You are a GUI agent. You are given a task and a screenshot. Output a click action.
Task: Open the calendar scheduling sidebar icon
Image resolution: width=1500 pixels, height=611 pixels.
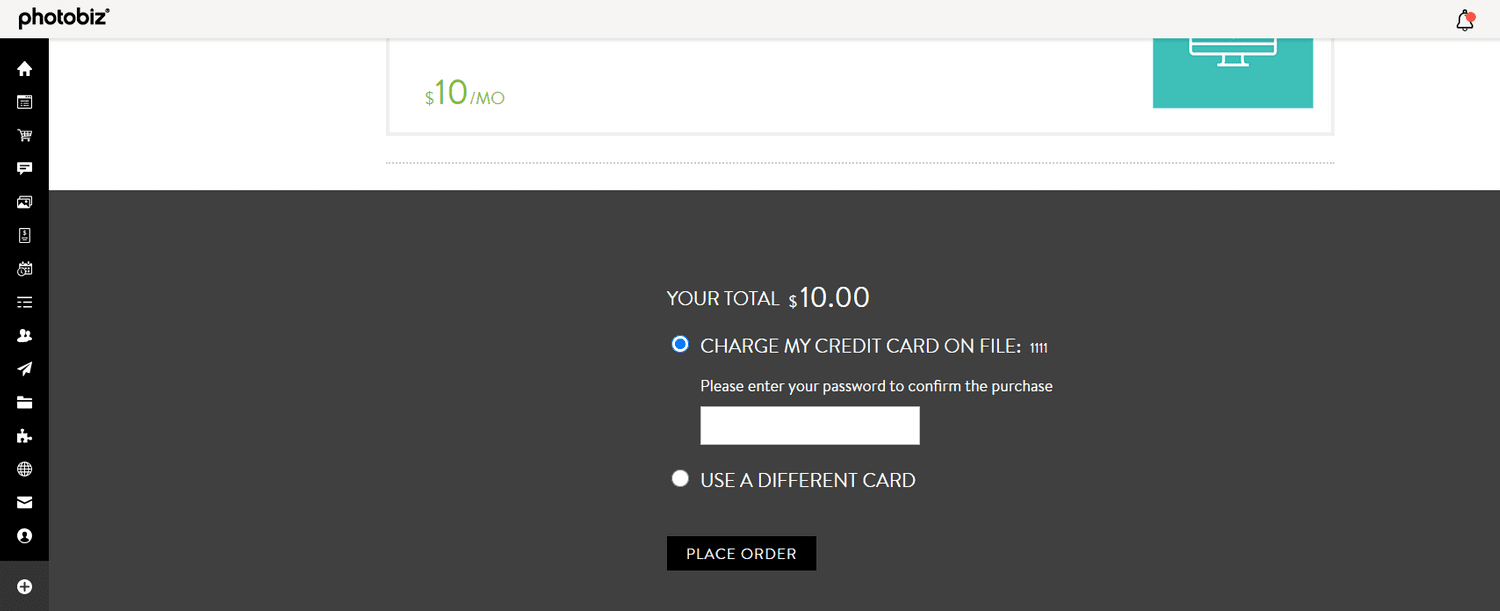coord(25,269)
